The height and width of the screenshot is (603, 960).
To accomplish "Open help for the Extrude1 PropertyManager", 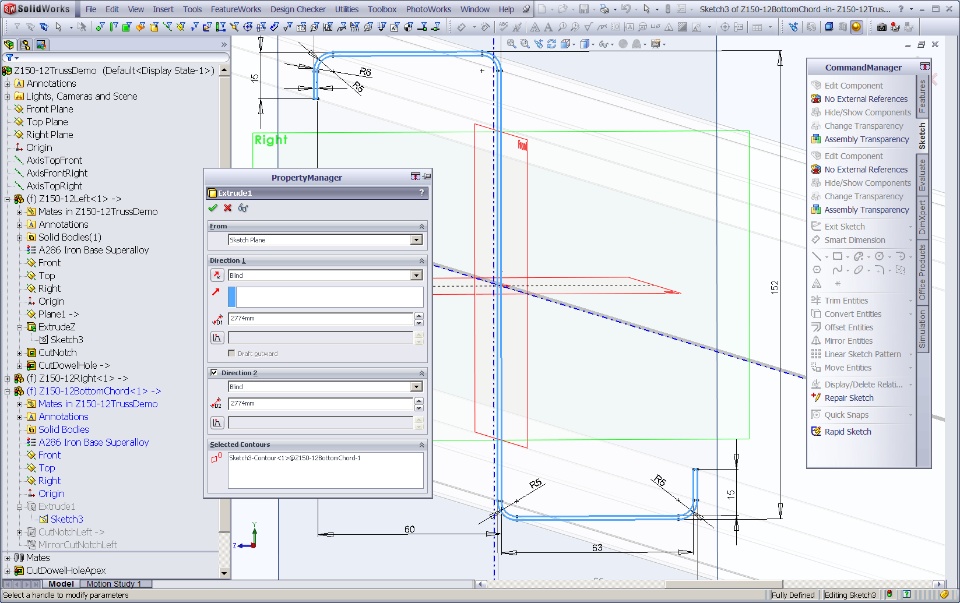I will [421, 193].
